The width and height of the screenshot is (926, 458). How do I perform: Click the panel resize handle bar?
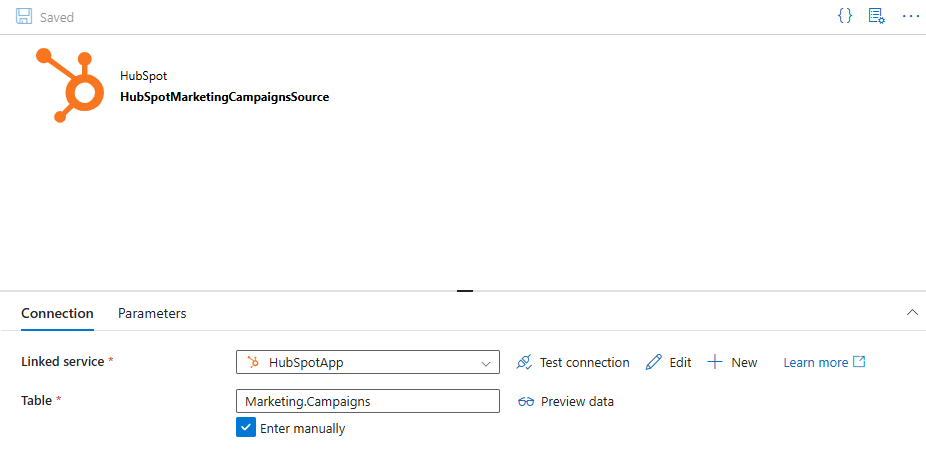[x=465, y=291]
